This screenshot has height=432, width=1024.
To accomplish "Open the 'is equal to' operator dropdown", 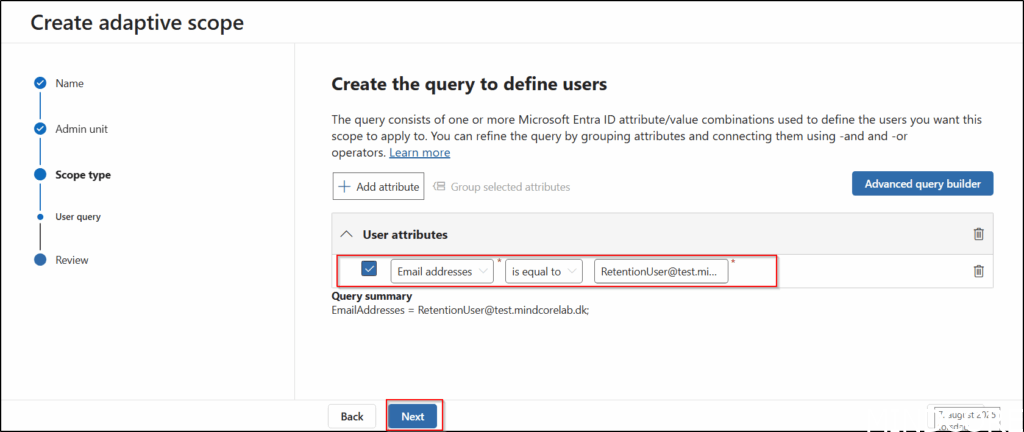I will click(x=544, y=270).
